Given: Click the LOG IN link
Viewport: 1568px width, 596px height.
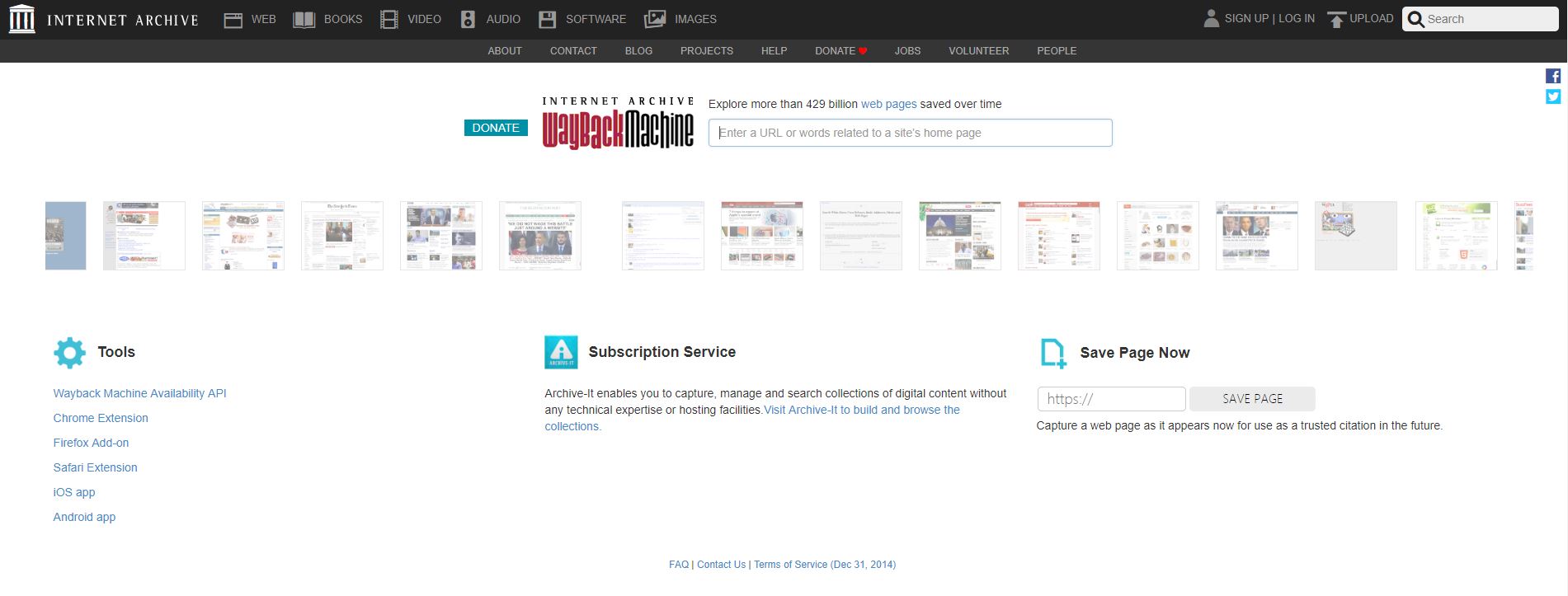Looking at the screenshot, I should [x=1297, y=18].
